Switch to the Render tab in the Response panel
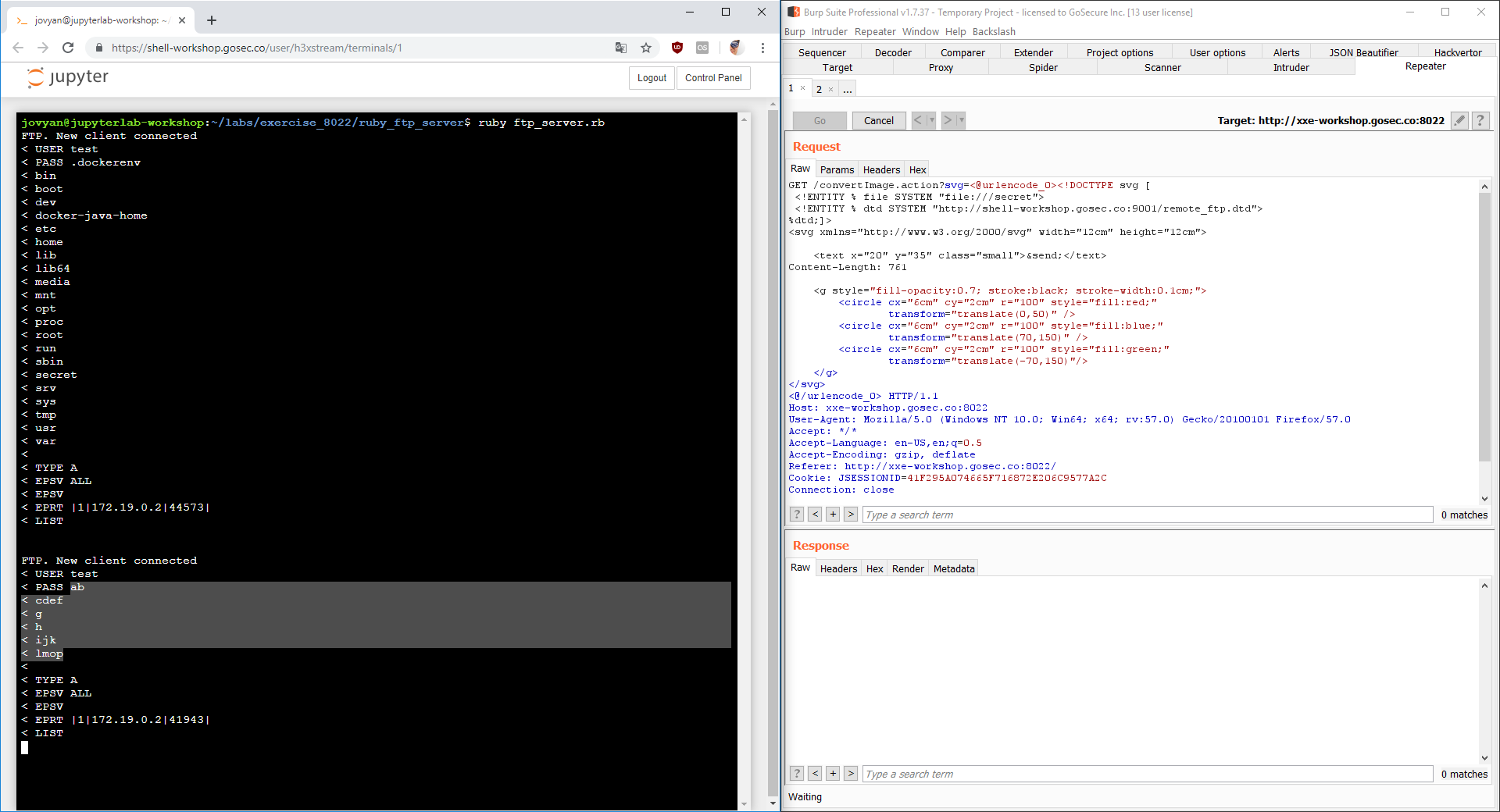 click(x=907, y=568)
